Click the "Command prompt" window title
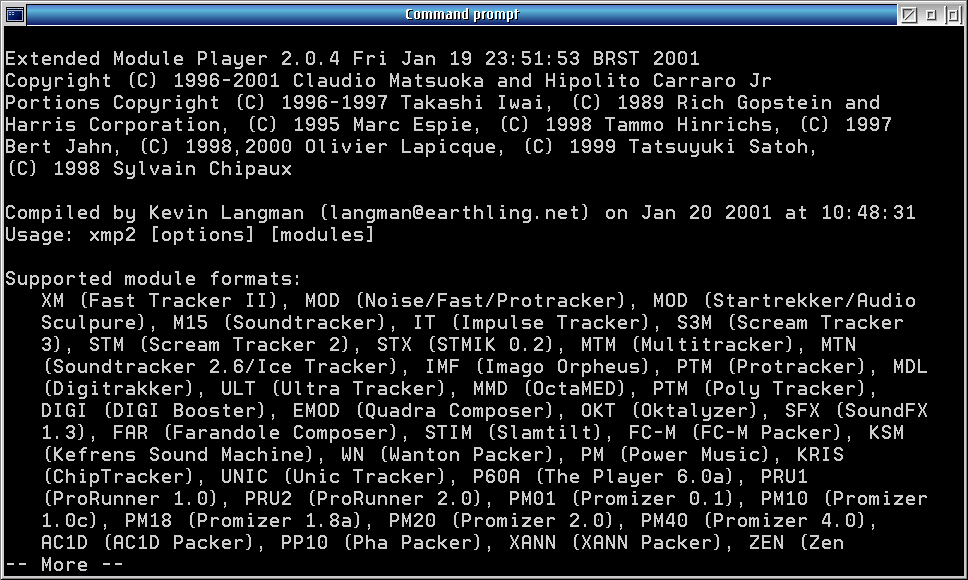Viewport: 968px width, 580px height. point(462,14)
